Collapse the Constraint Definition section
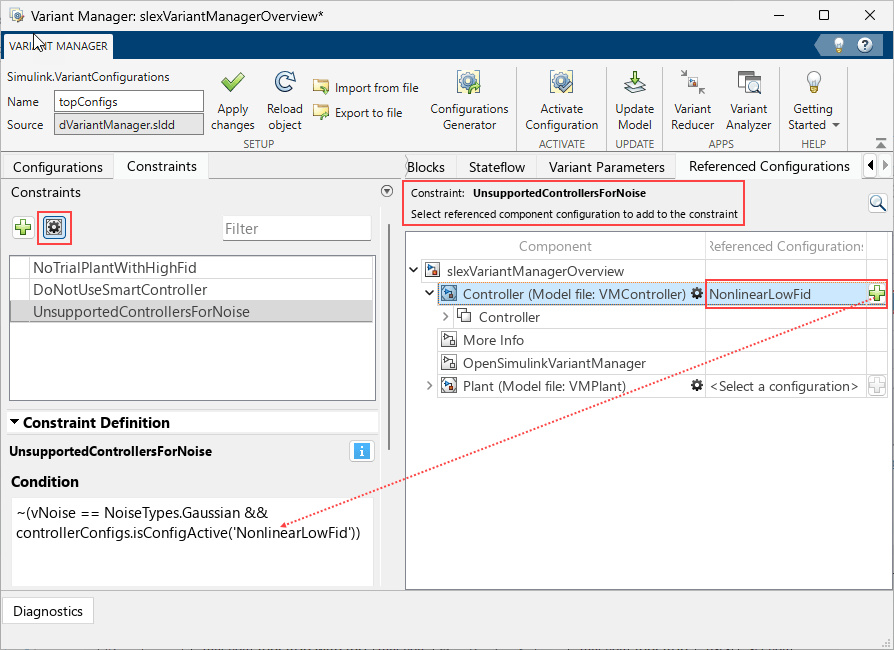 15,422
